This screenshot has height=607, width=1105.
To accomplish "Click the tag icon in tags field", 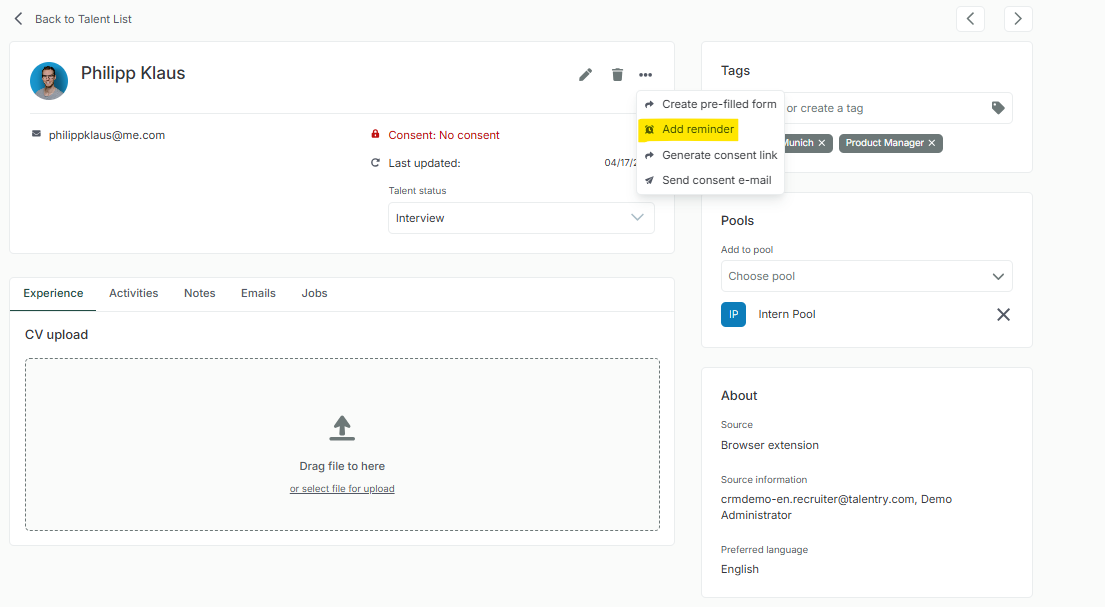I will tap(997, 108).
